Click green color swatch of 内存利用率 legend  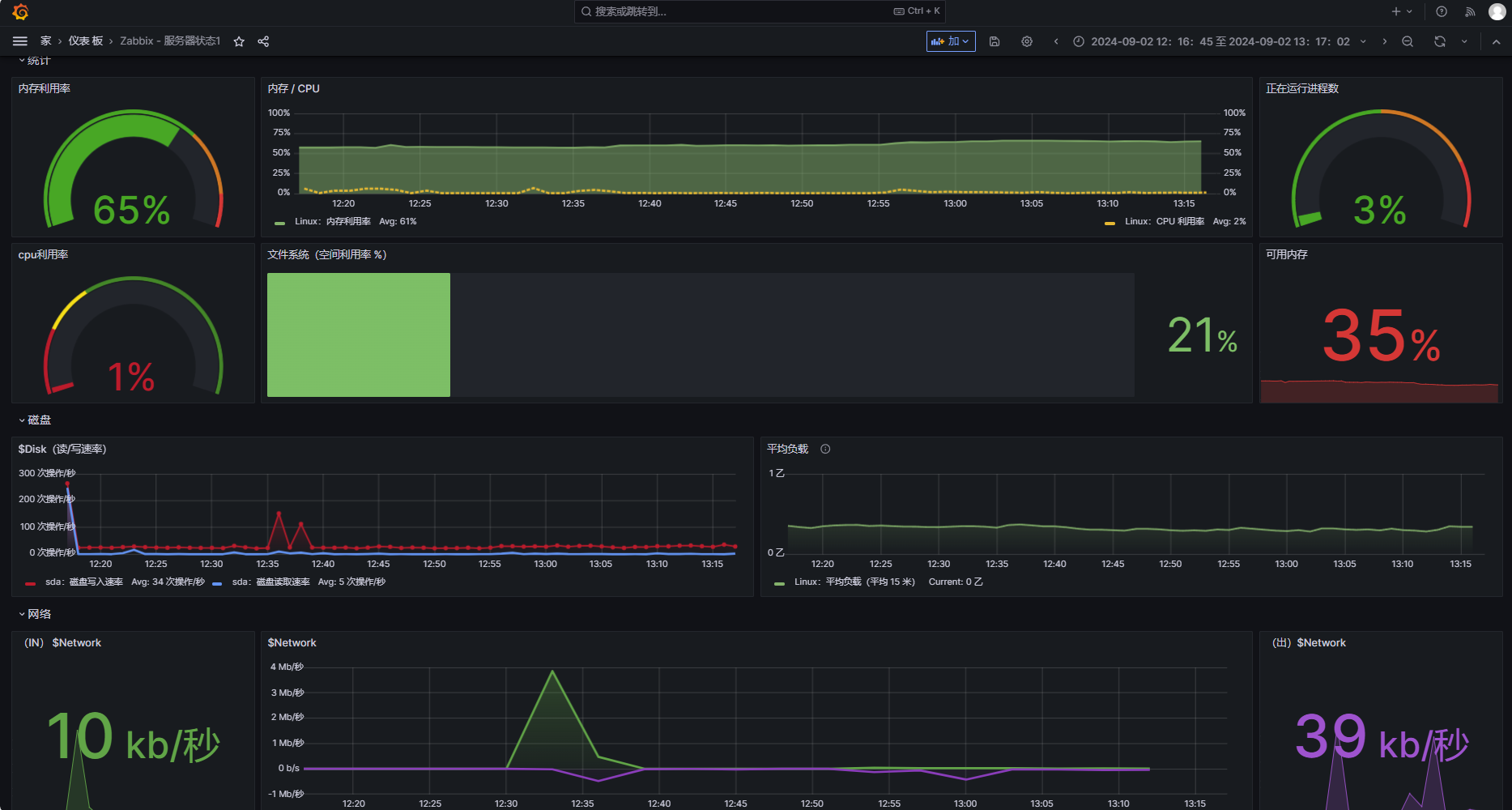pos(279,223)
